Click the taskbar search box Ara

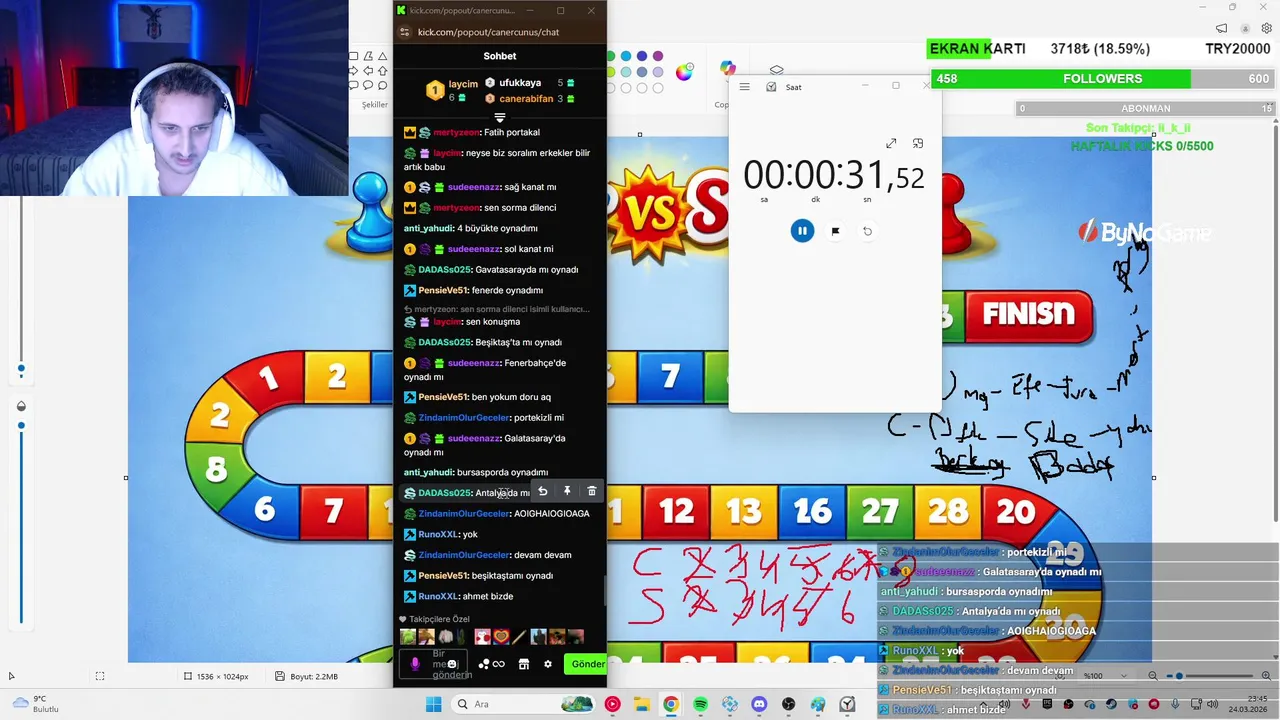[522, 704]
